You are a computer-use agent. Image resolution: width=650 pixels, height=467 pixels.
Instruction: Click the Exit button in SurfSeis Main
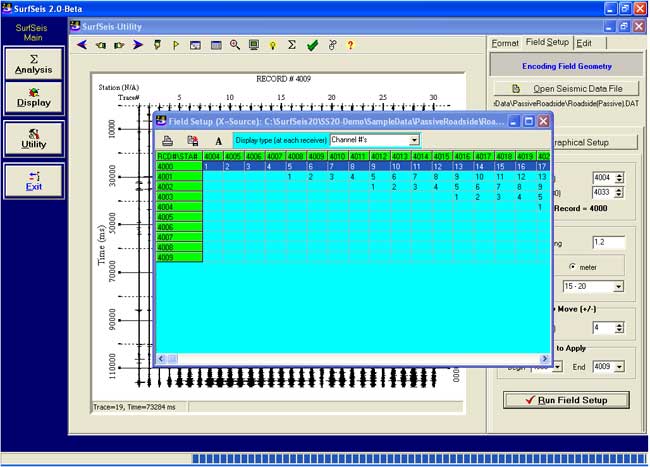tap(34, 181)
